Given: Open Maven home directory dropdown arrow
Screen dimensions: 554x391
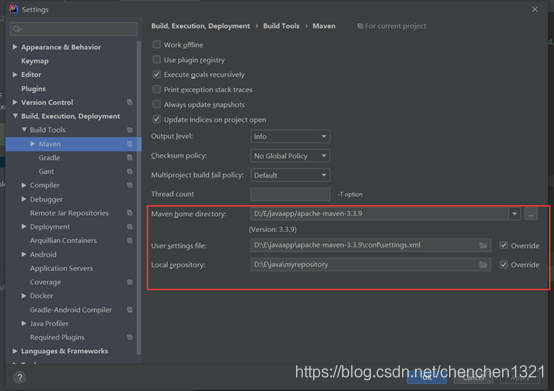Looking at the screenshot, I should pos(514,214).
